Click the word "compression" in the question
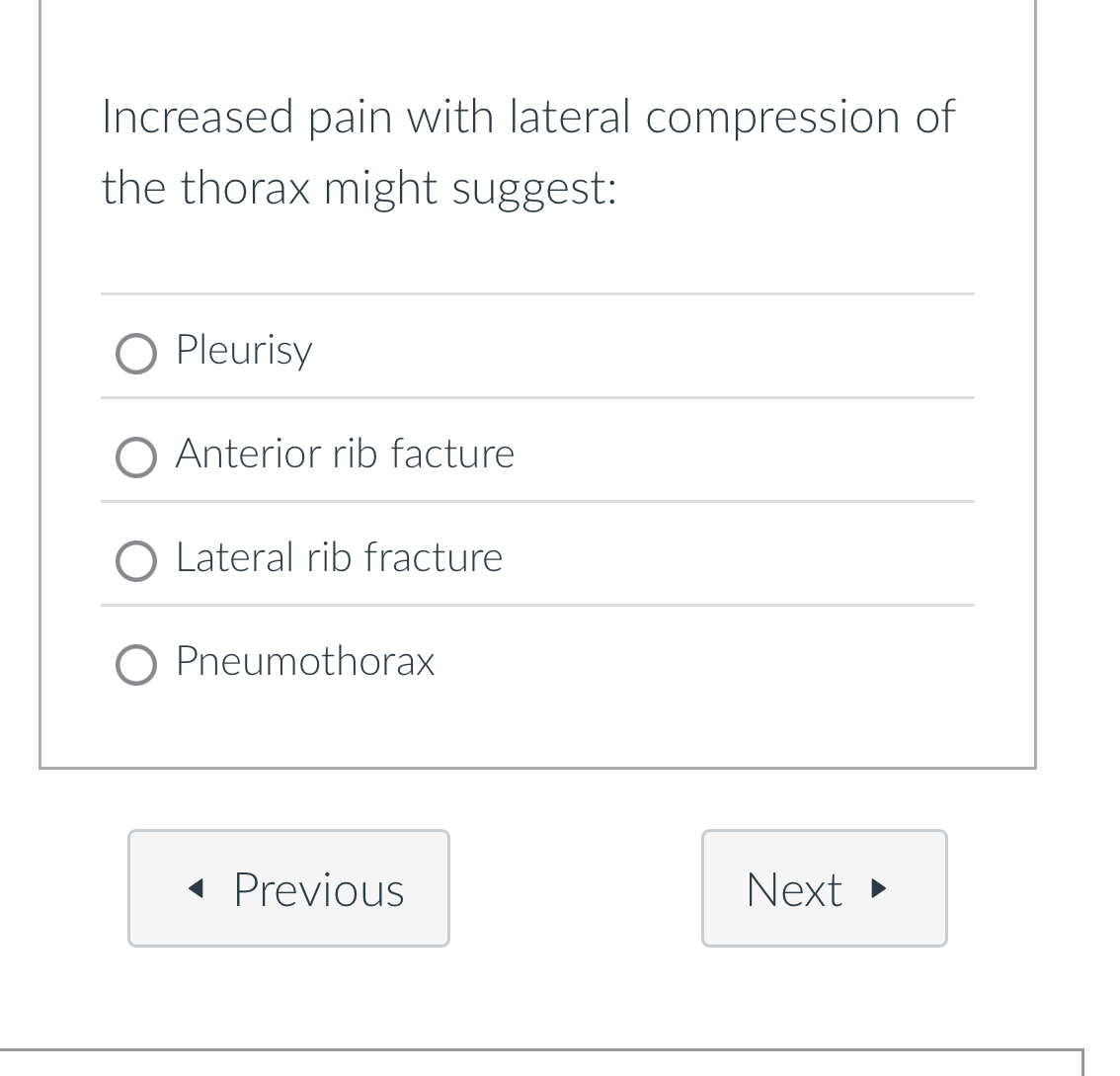 tap(772, 117)
